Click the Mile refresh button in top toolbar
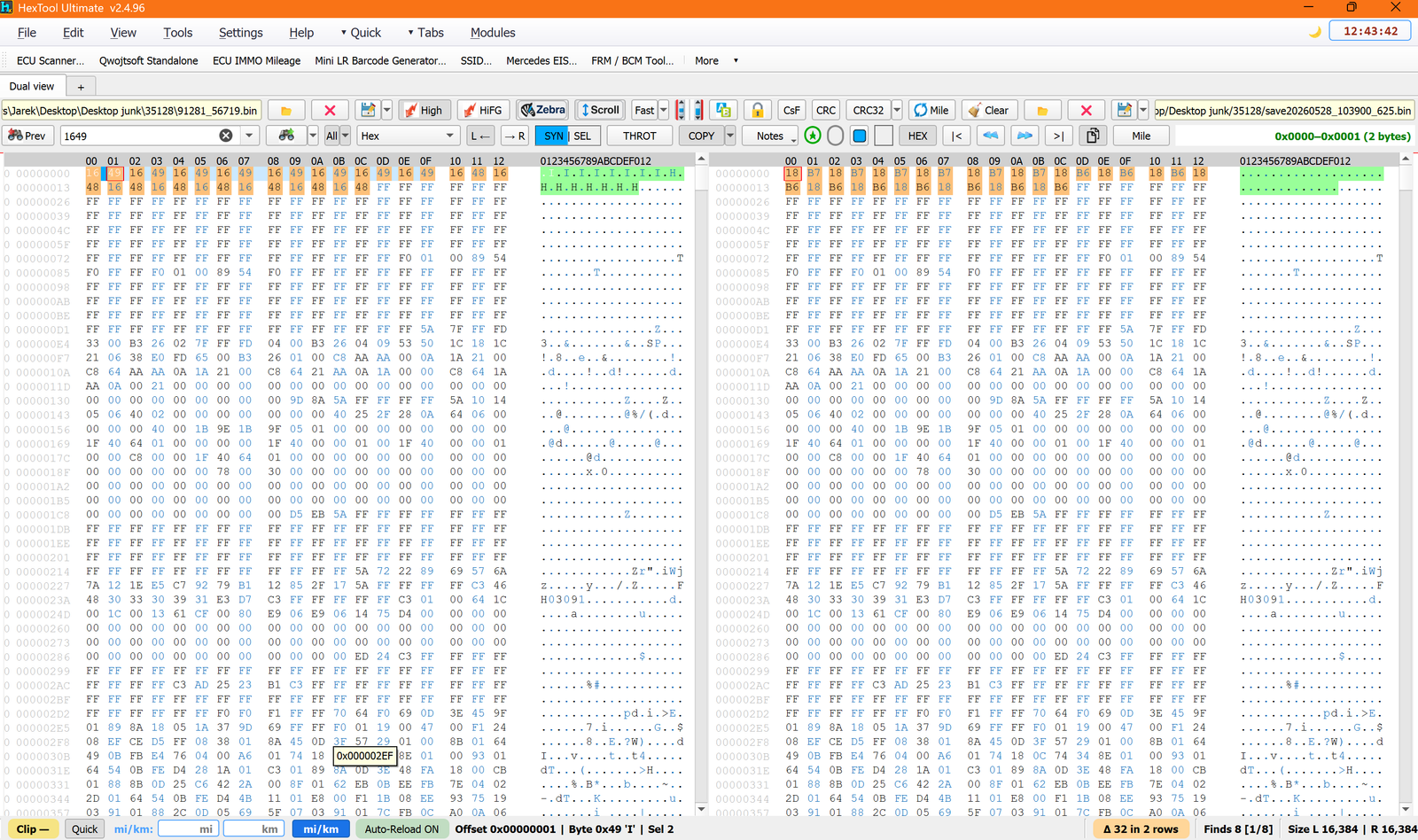 click(x=931, y=110)
